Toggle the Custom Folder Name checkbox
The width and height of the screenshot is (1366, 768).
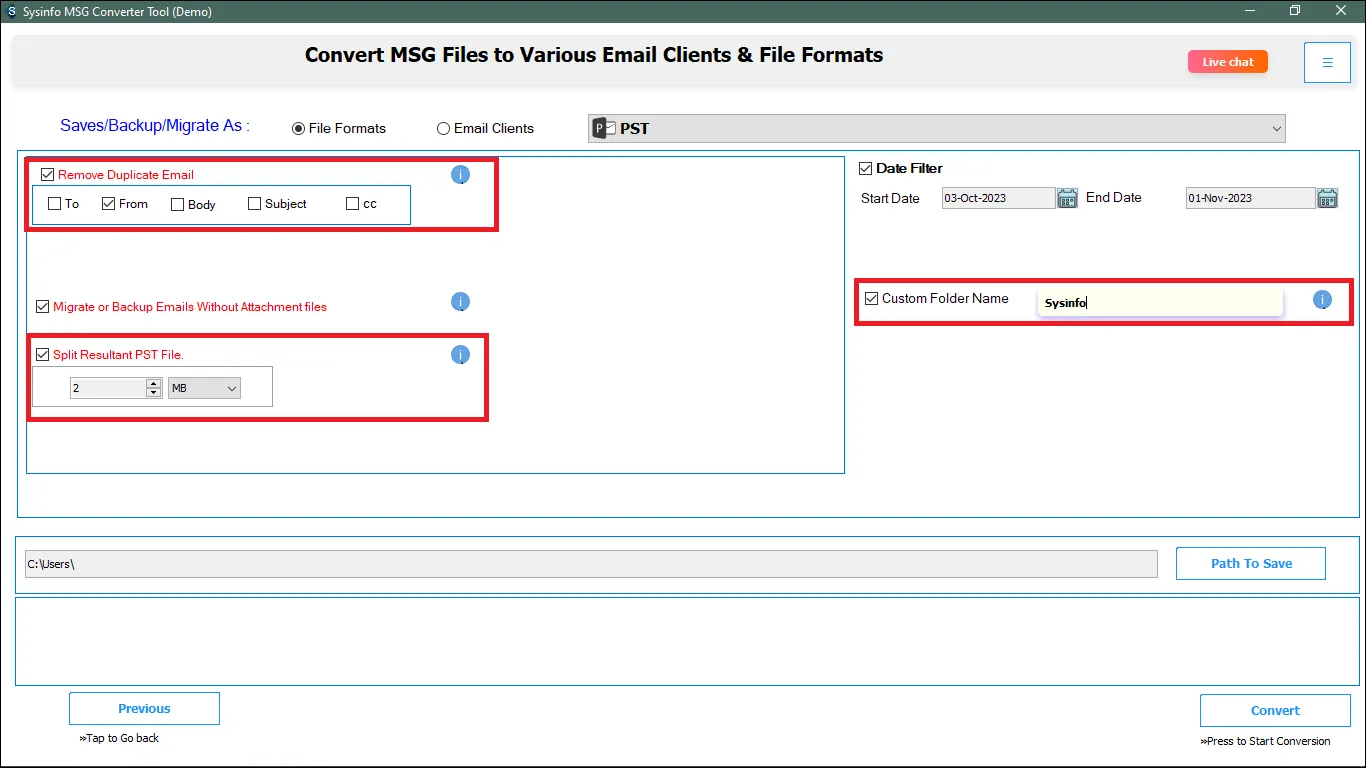click(x=872, y=299)
